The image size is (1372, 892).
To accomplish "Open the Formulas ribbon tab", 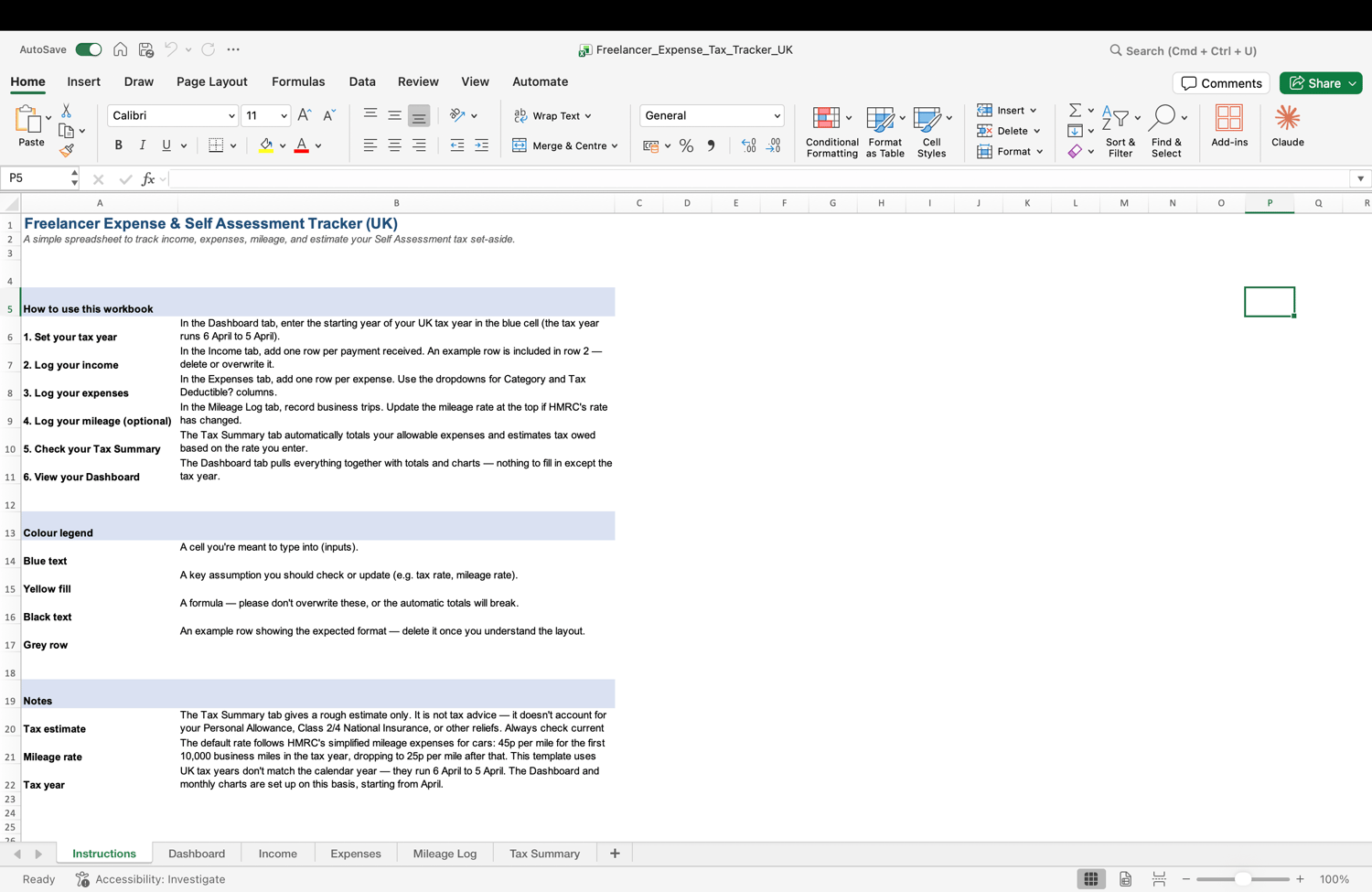I will point(298,81).
